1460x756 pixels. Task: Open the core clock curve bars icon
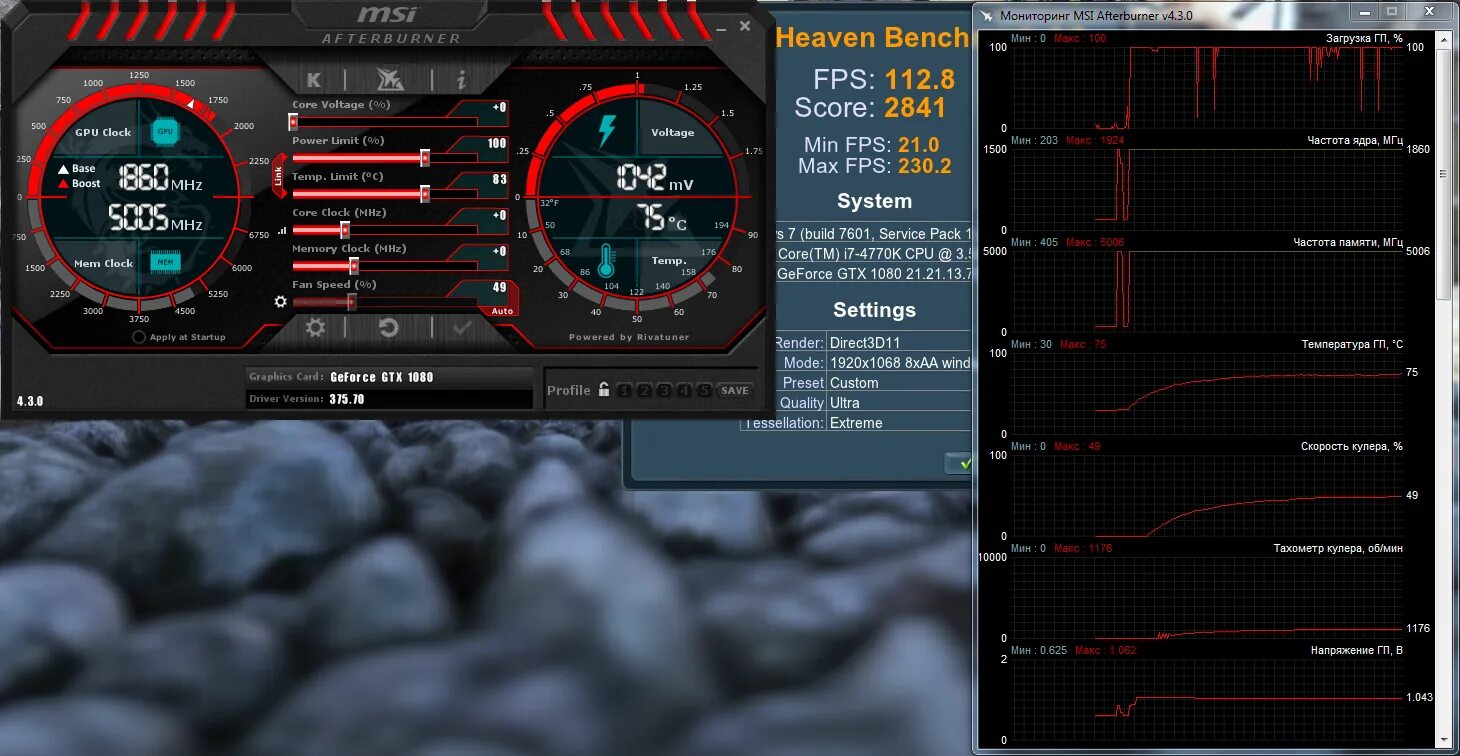point(282,230)
